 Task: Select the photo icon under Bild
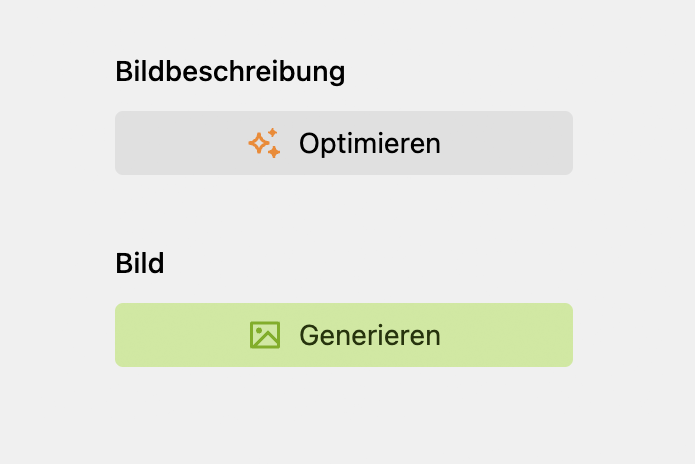click(x=265, y=335)
